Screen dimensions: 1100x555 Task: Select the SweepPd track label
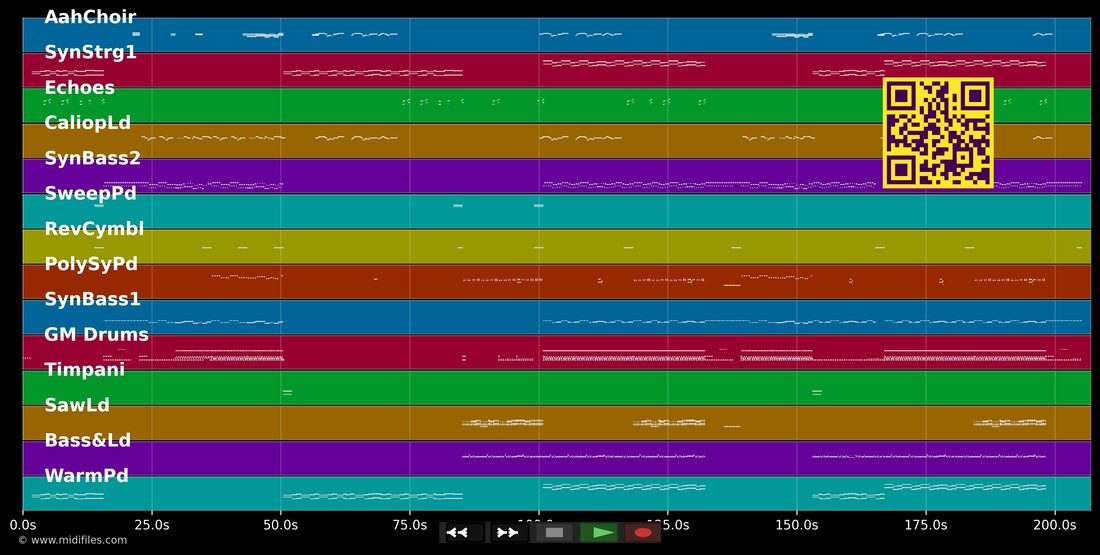(90, 194)
